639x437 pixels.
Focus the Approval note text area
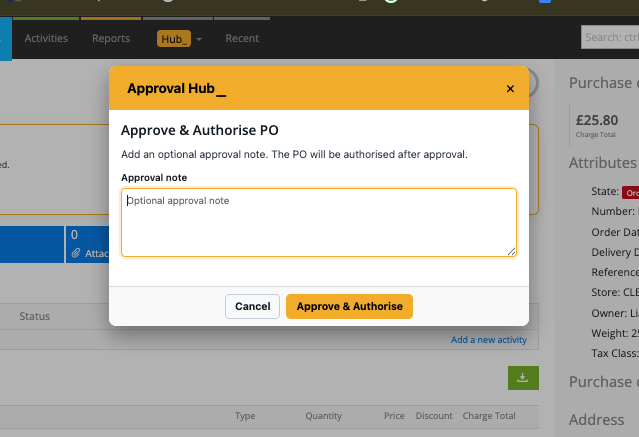tap(319, 223)
